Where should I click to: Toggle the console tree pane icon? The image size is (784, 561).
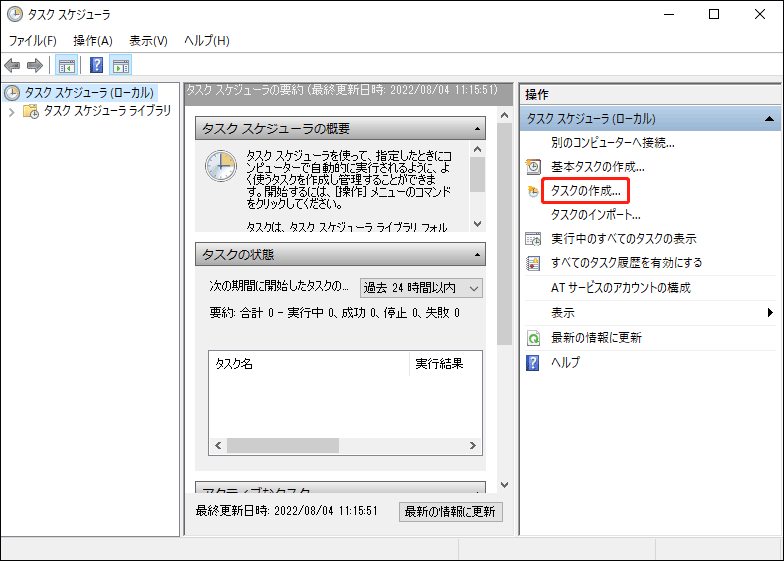(x=67, y=66)
